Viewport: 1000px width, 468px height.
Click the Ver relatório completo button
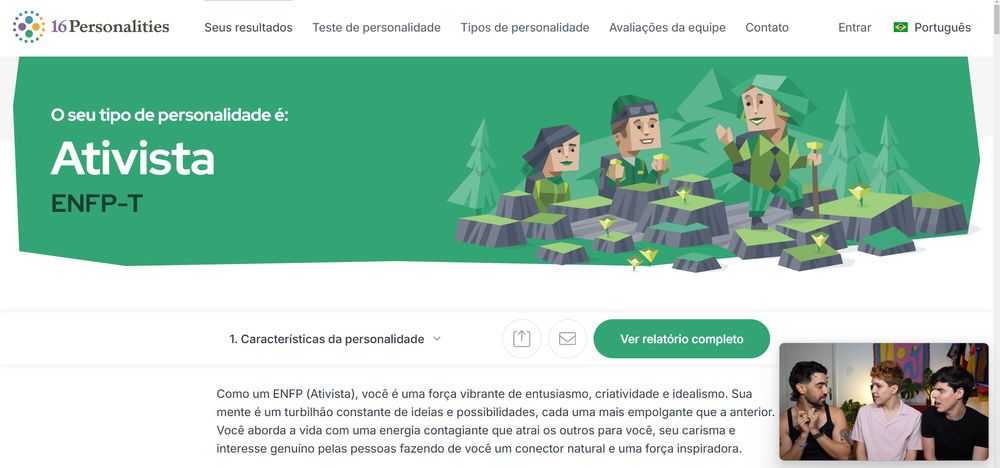point(682,339)
